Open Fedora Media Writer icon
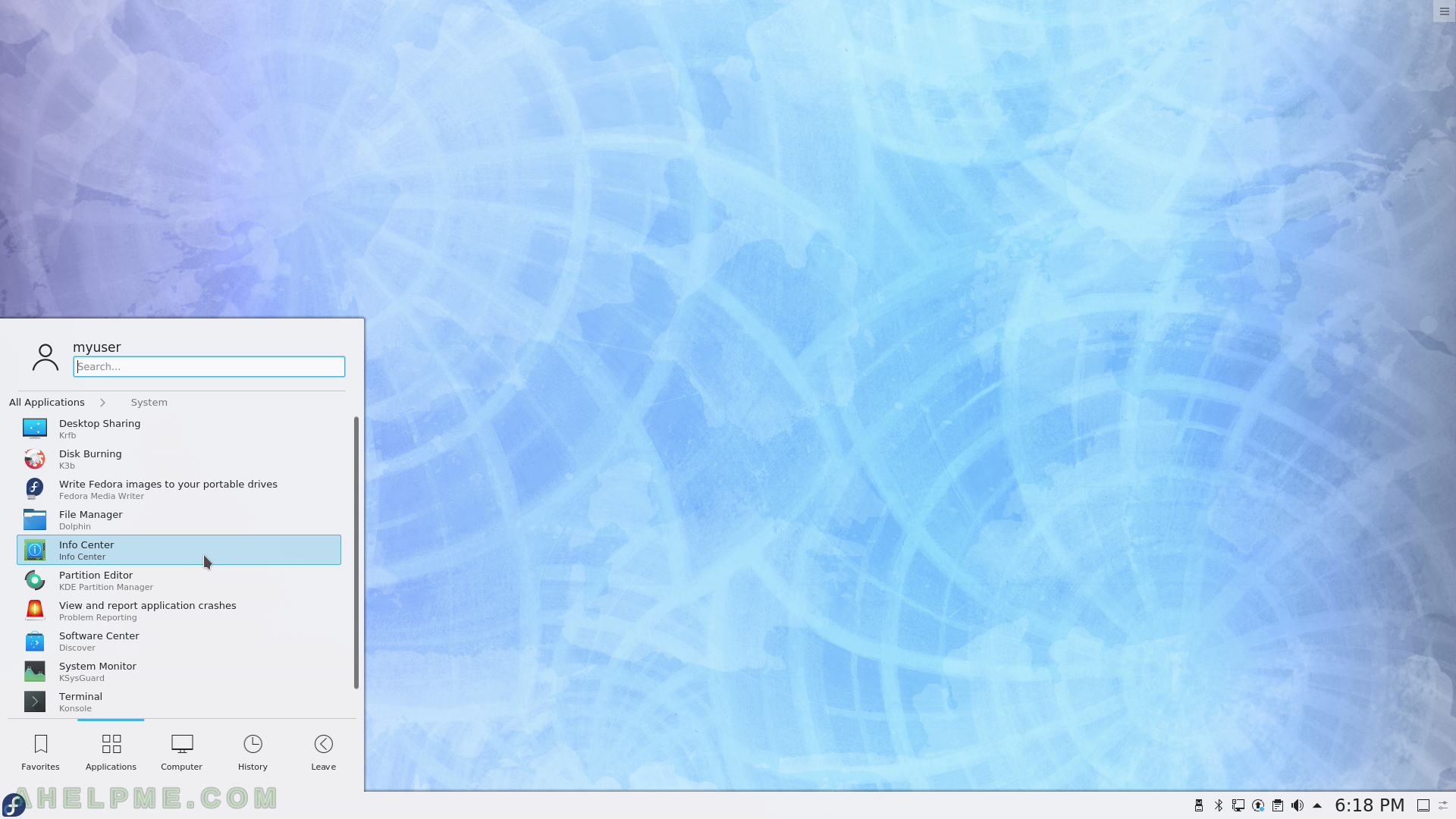Image resolution: width=1456 pixels, height=819 pixels. (34, 489)
